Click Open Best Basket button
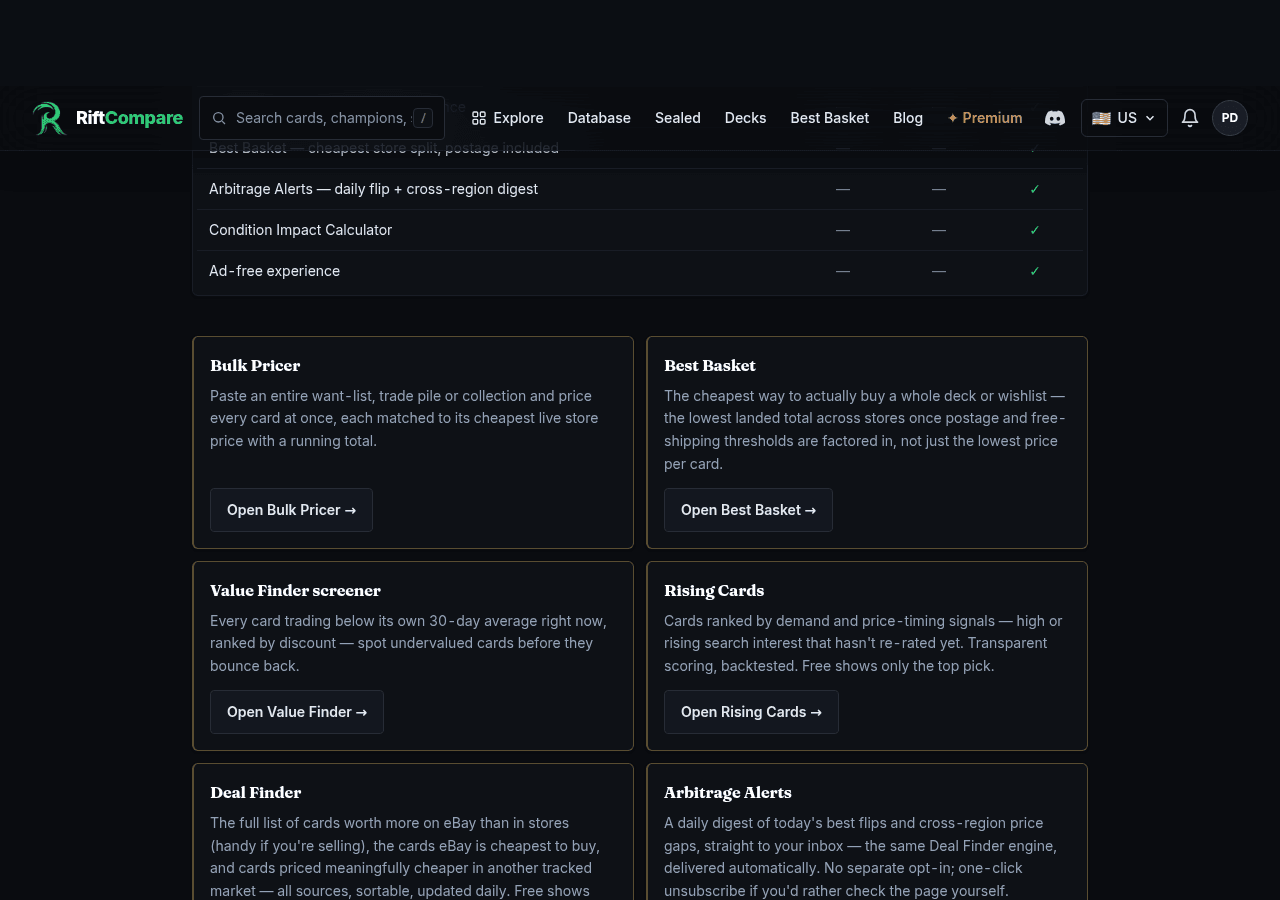Image resolution: width=1280 pixels, height=900 pixels. point(748,510)
